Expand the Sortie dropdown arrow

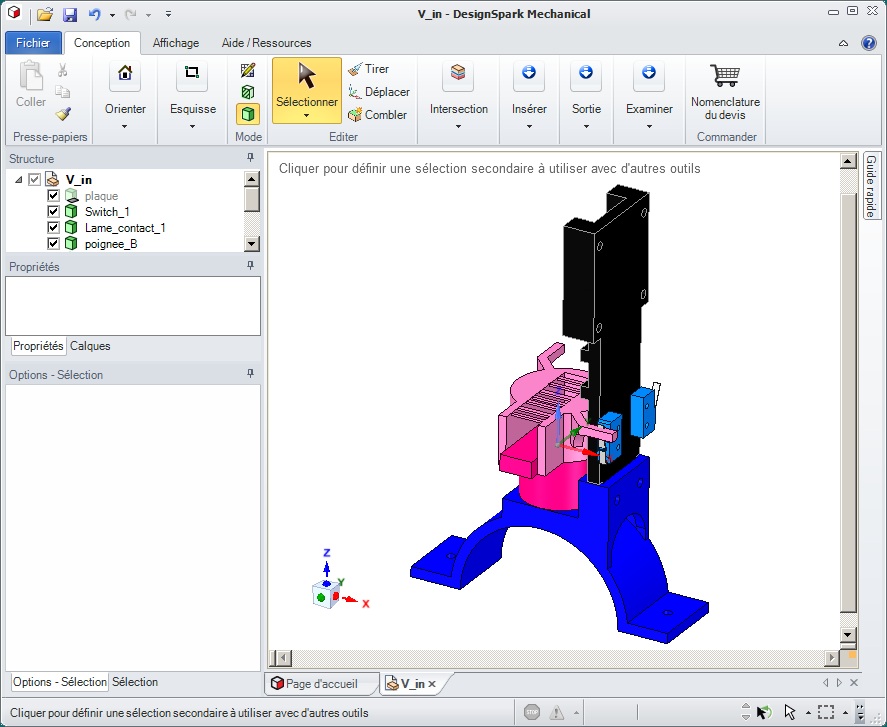[587, 126]
